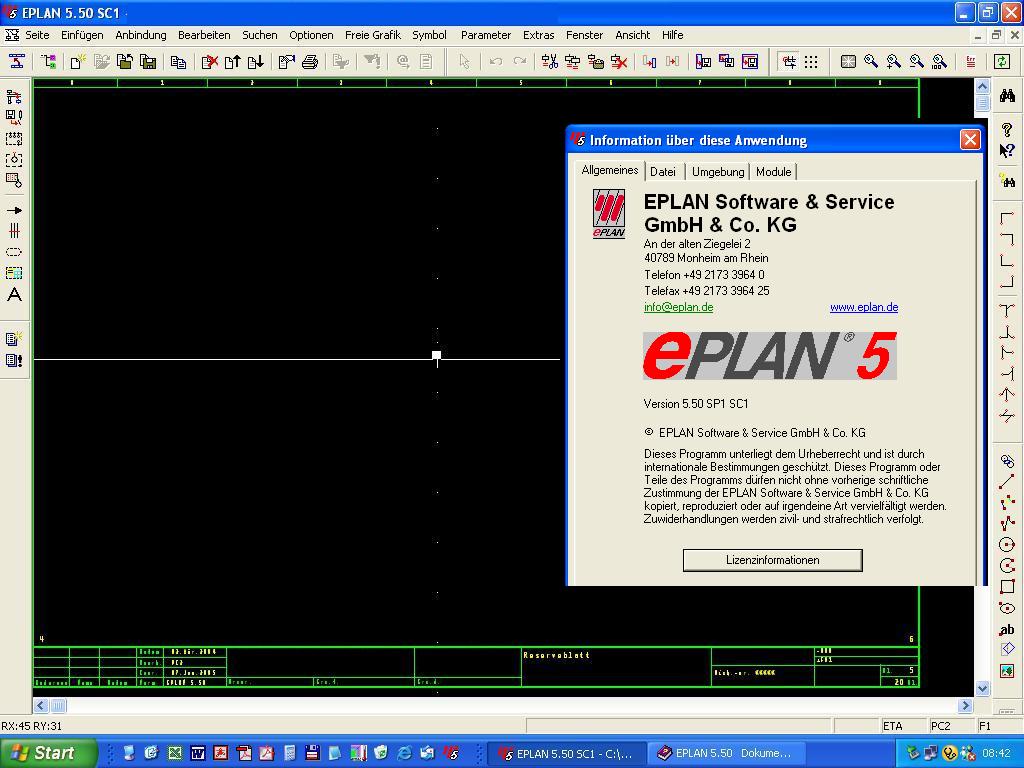Click the Lizenzinformationen button
1024x768 pixels.
773,560
